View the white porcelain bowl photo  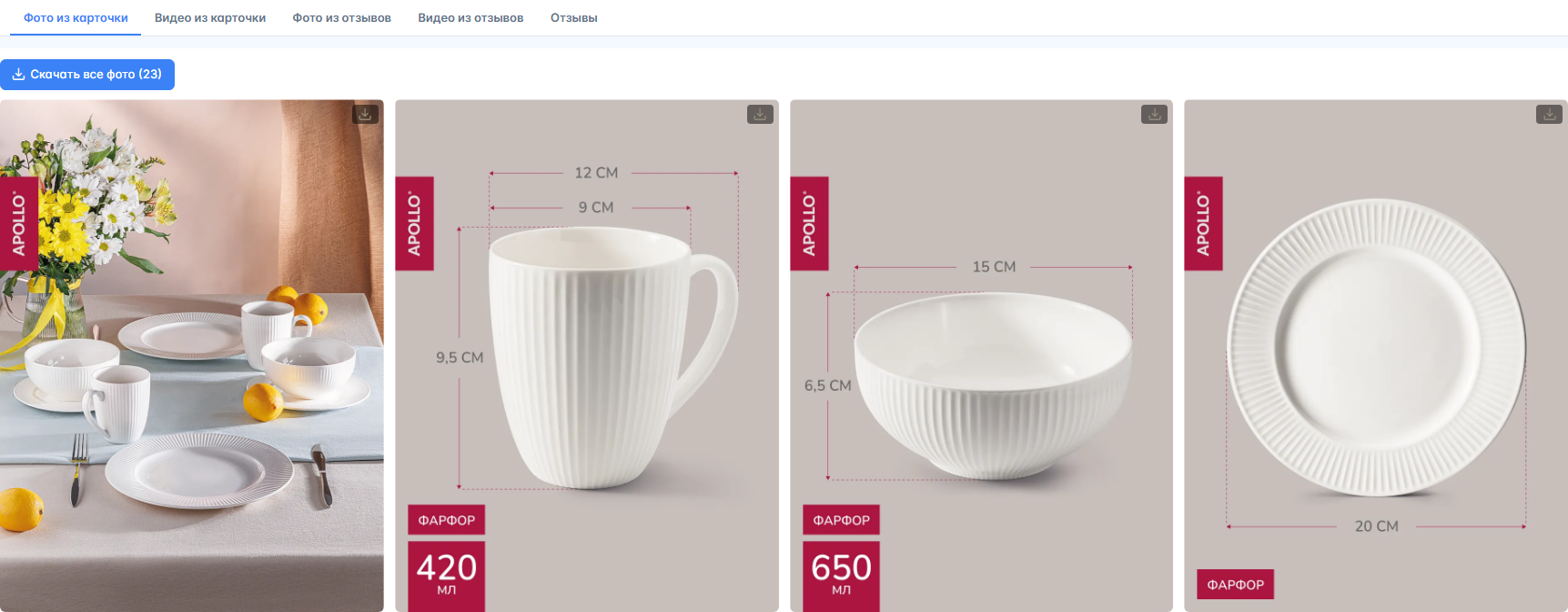992,382
